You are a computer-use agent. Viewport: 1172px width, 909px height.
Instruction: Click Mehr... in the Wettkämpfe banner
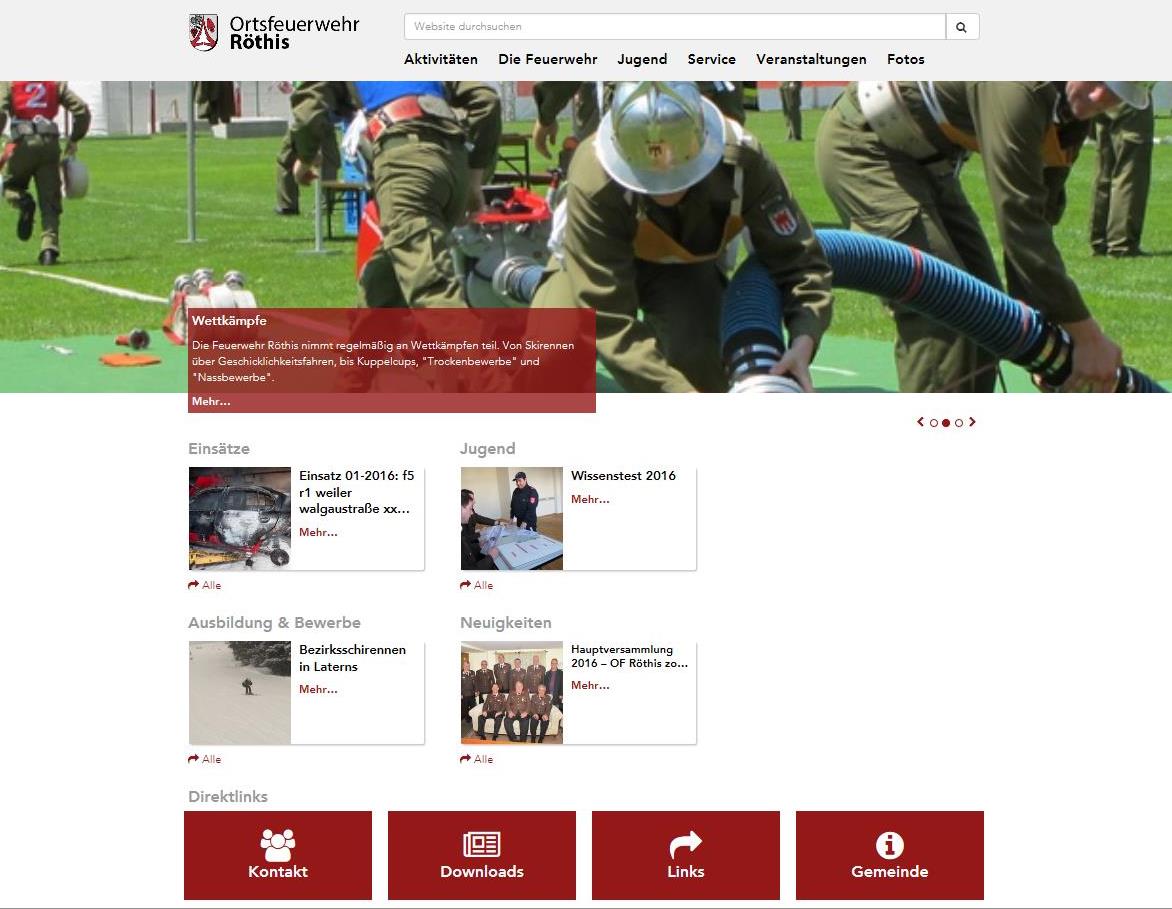[211, 401]
